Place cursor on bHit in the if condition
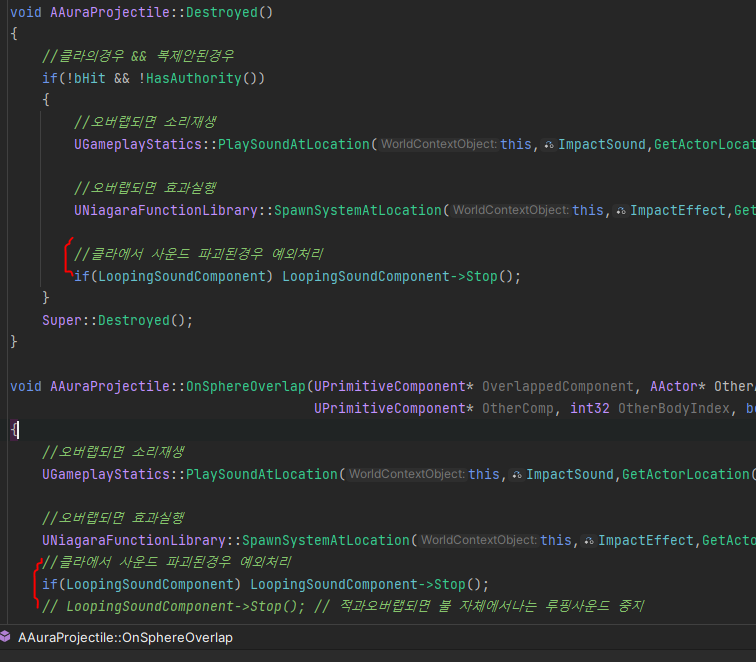Image resolution: width=756 pixels, height=662 pixels. pyautogui.click(x=90, y=78)
